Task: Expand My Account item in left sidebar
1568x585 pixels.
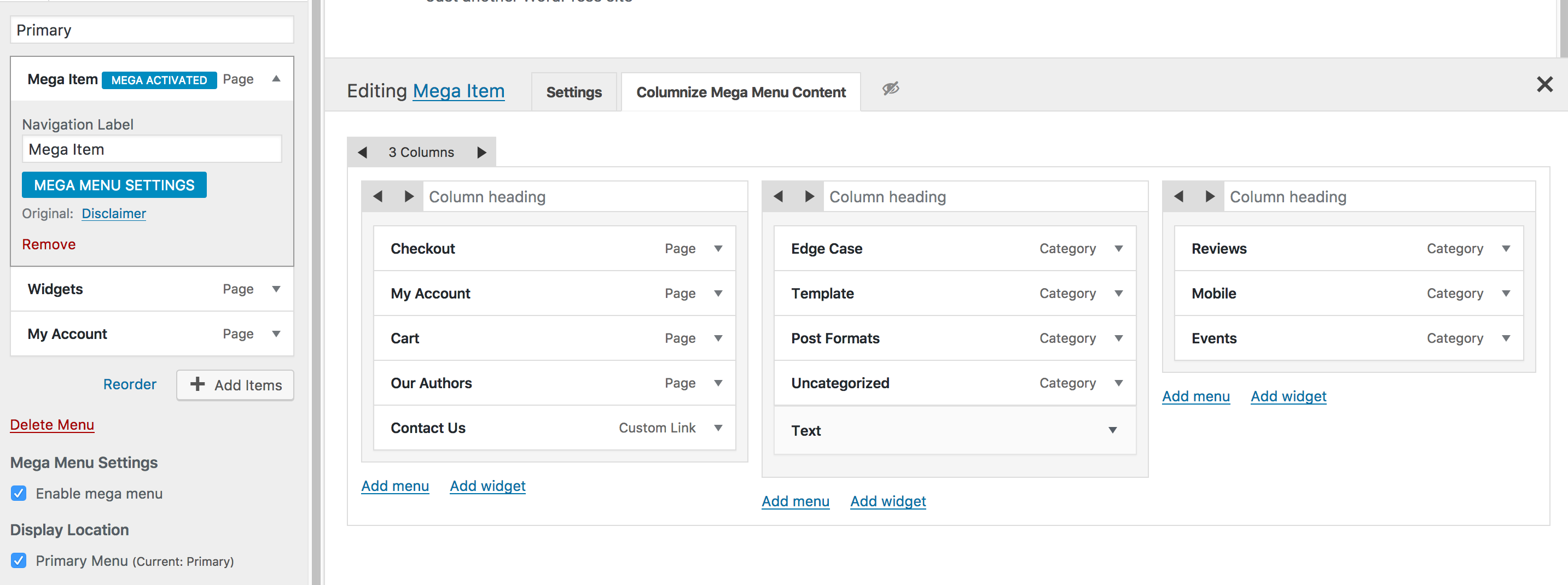Action: click(x=276, y=334)
